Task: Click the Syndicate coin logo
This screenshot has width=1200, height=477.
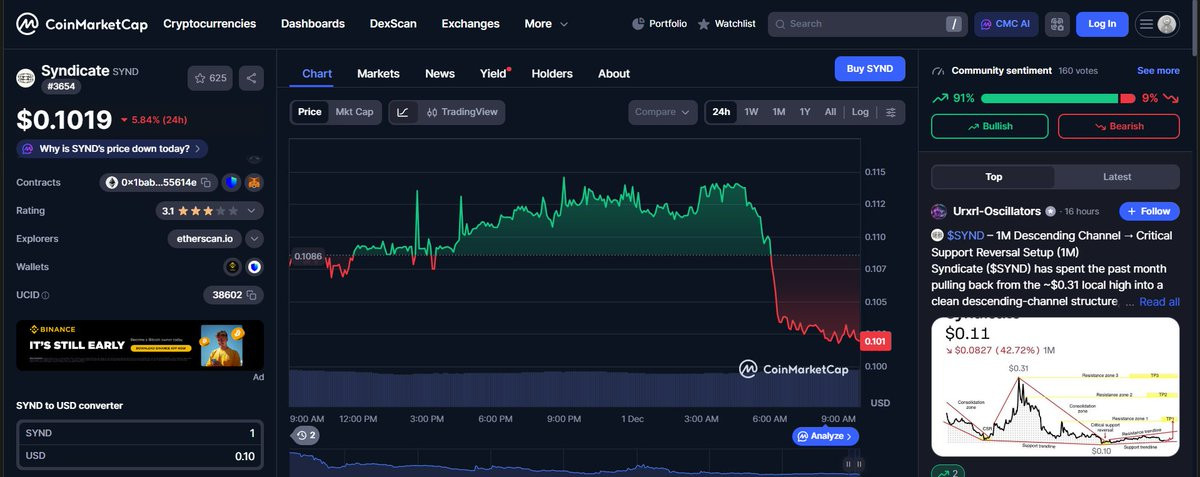Action: click(x=27, y=77)
